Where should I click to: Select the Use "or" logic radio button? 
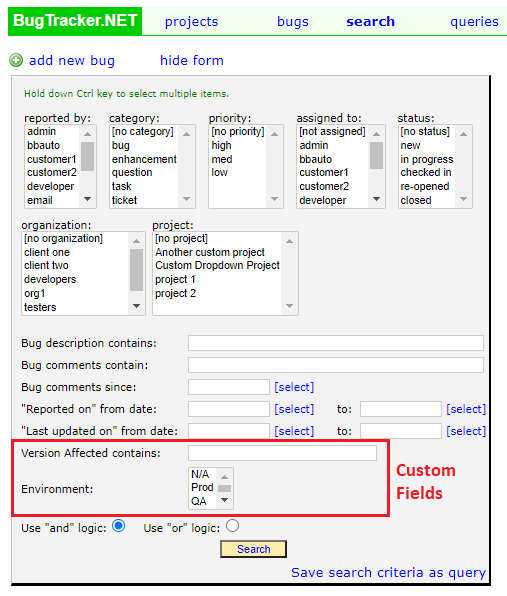coord(232,526)
